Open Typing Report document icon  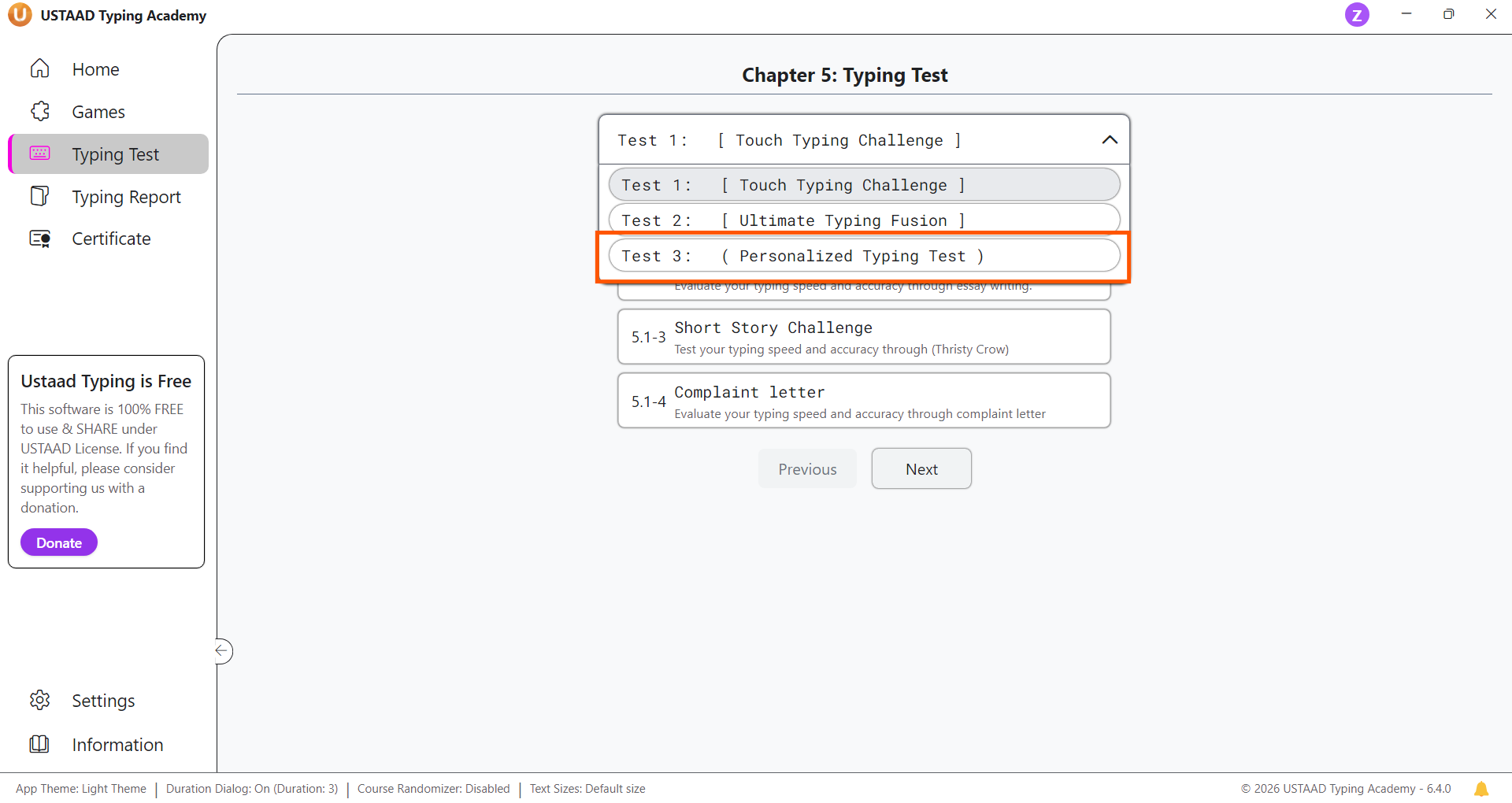click(39, 196)
